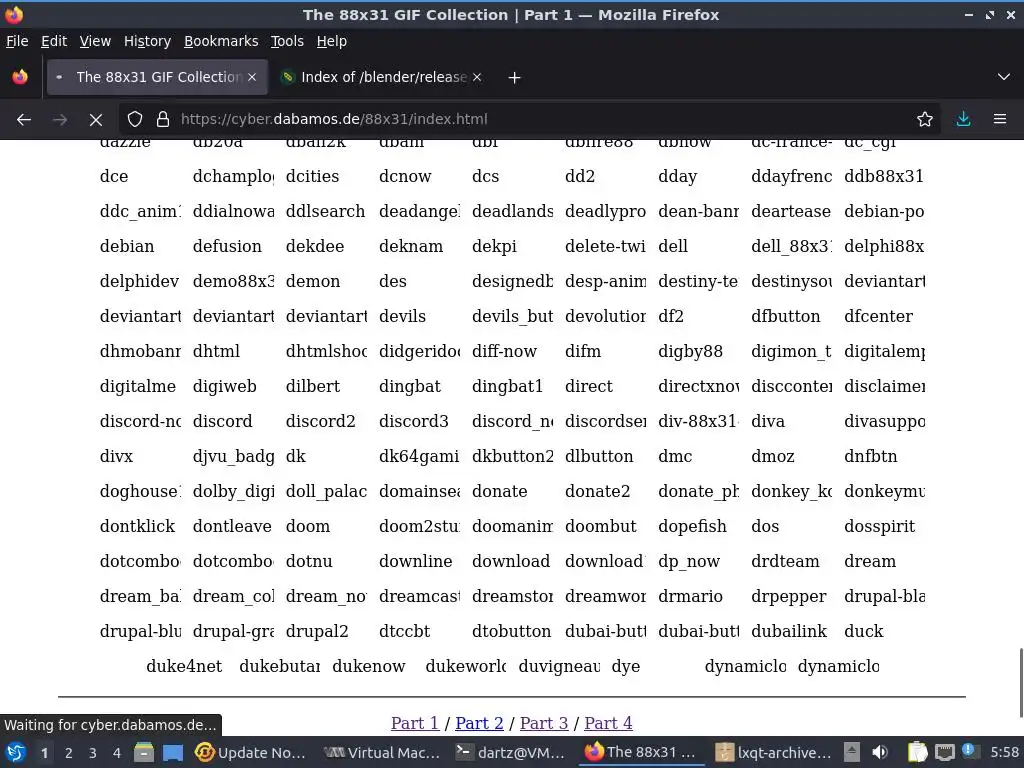This screenshot has width=1024, height=768.
Task: Open Firefox View button in the tab bar
Action: pos(20,77)
